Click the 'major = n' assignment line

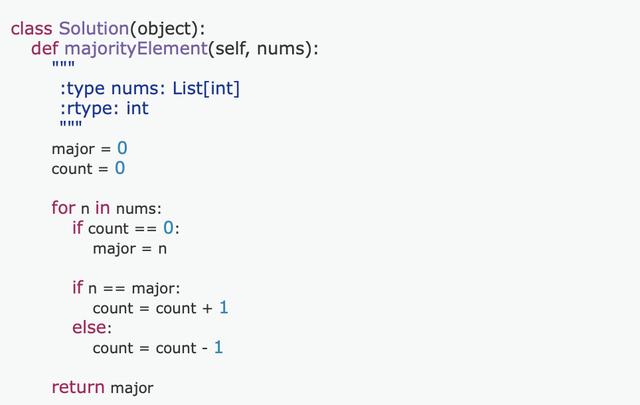click(x=129, y=248)
